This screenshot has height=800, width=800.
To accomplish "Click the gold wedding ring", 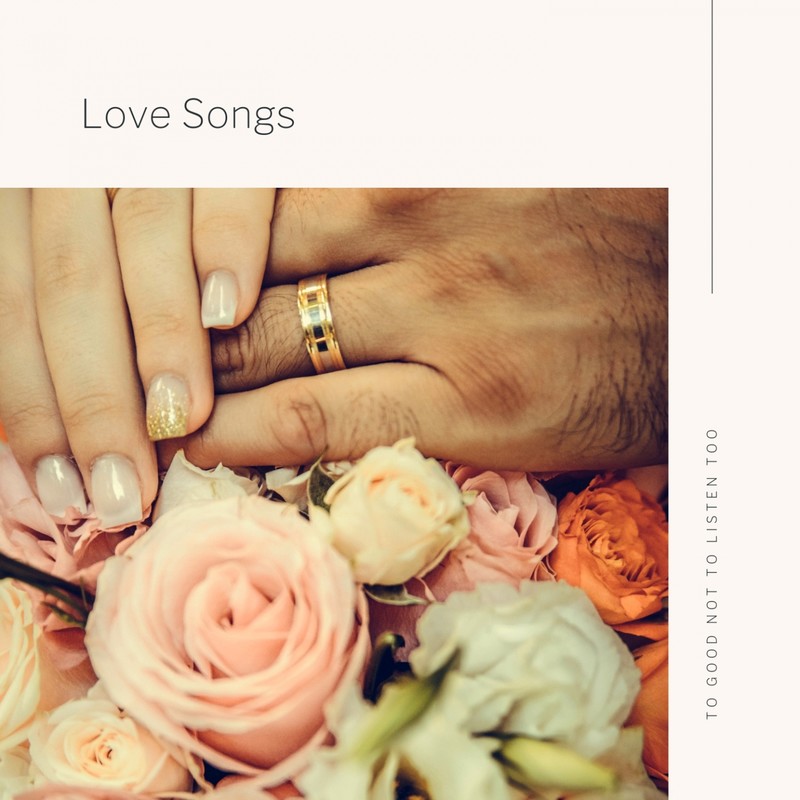I will click(x=320, y=324).
